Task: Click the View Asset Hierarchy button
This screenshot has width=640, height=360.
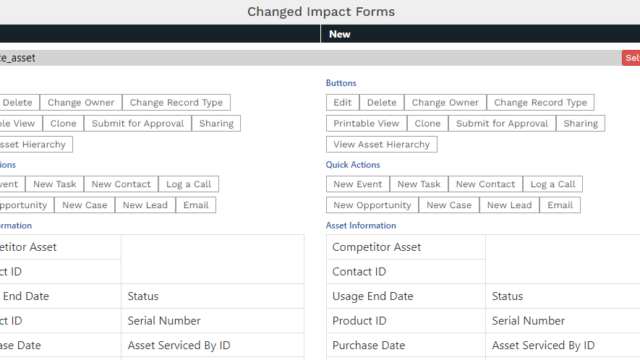Action: pos(382,144)
